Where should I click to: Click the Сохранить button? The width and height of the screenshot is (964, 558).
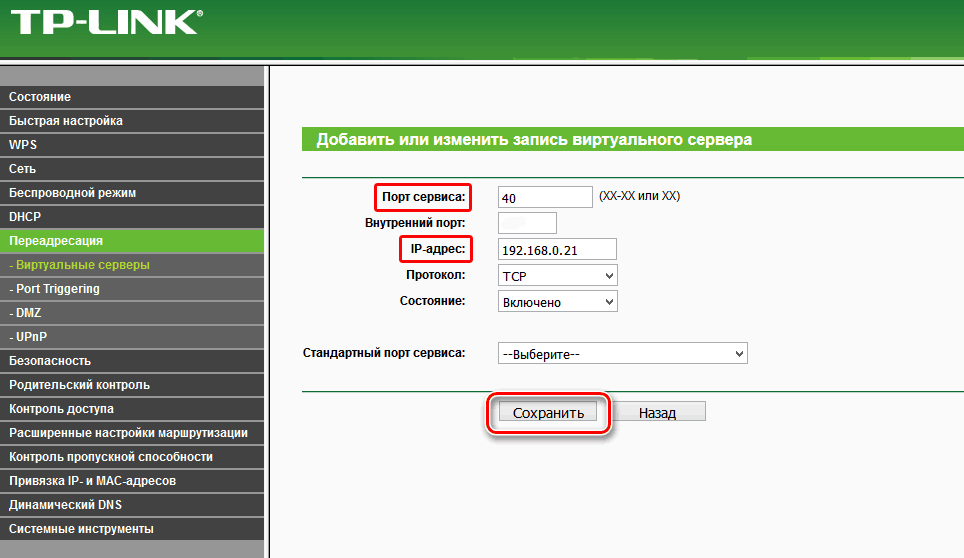pyautogui.click(x=548, y=412)
